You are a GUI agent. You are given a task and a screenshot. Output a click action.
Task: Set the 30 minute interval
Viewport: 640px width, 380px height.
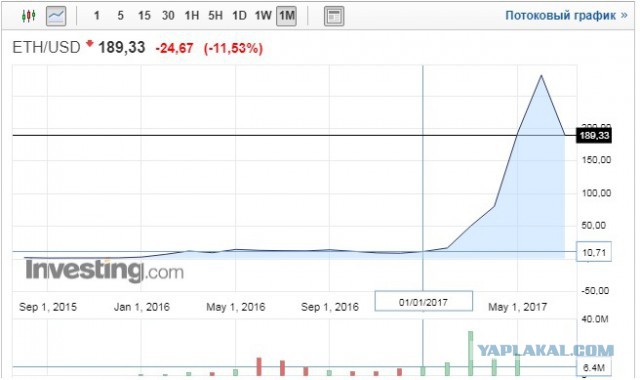tap(168, 16)
